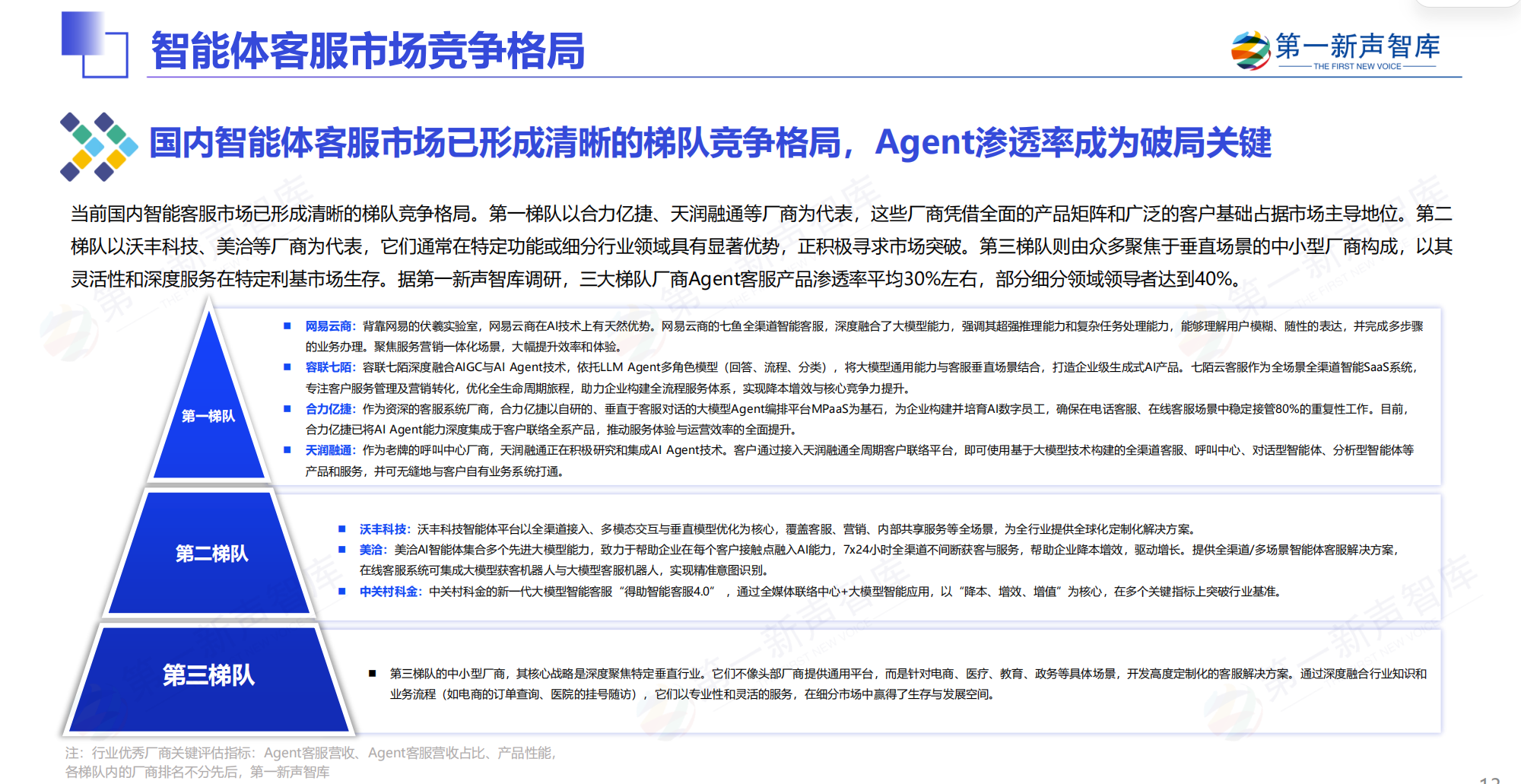The height and width of the screenshot is (784, 1521).
Task: Click the text mentioning MPaaS platform
Action: 857,419
